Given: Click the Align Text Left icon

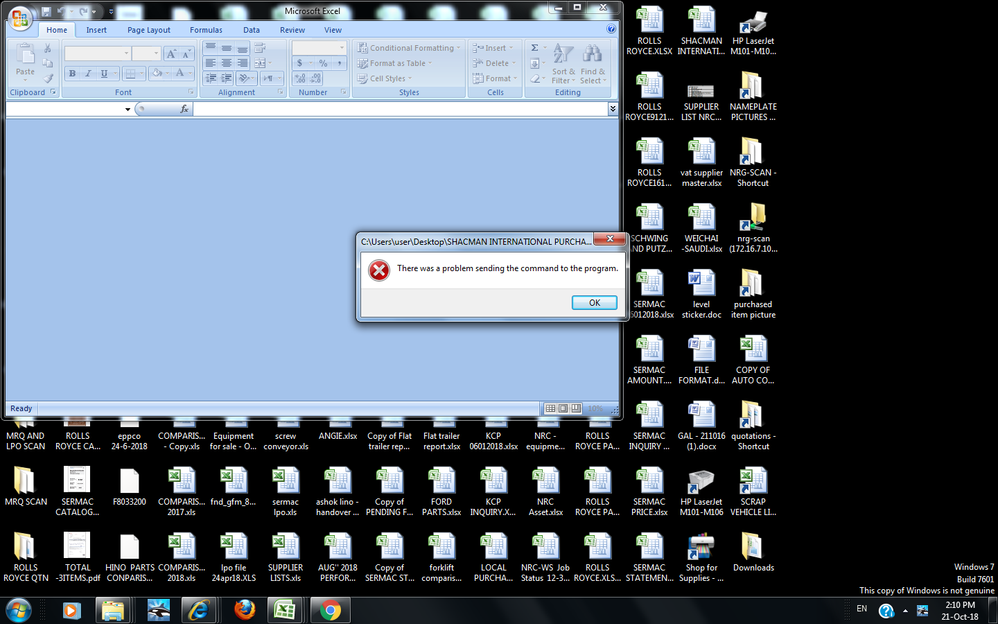Looking at the screenshot, I should (x=211, y=63).
